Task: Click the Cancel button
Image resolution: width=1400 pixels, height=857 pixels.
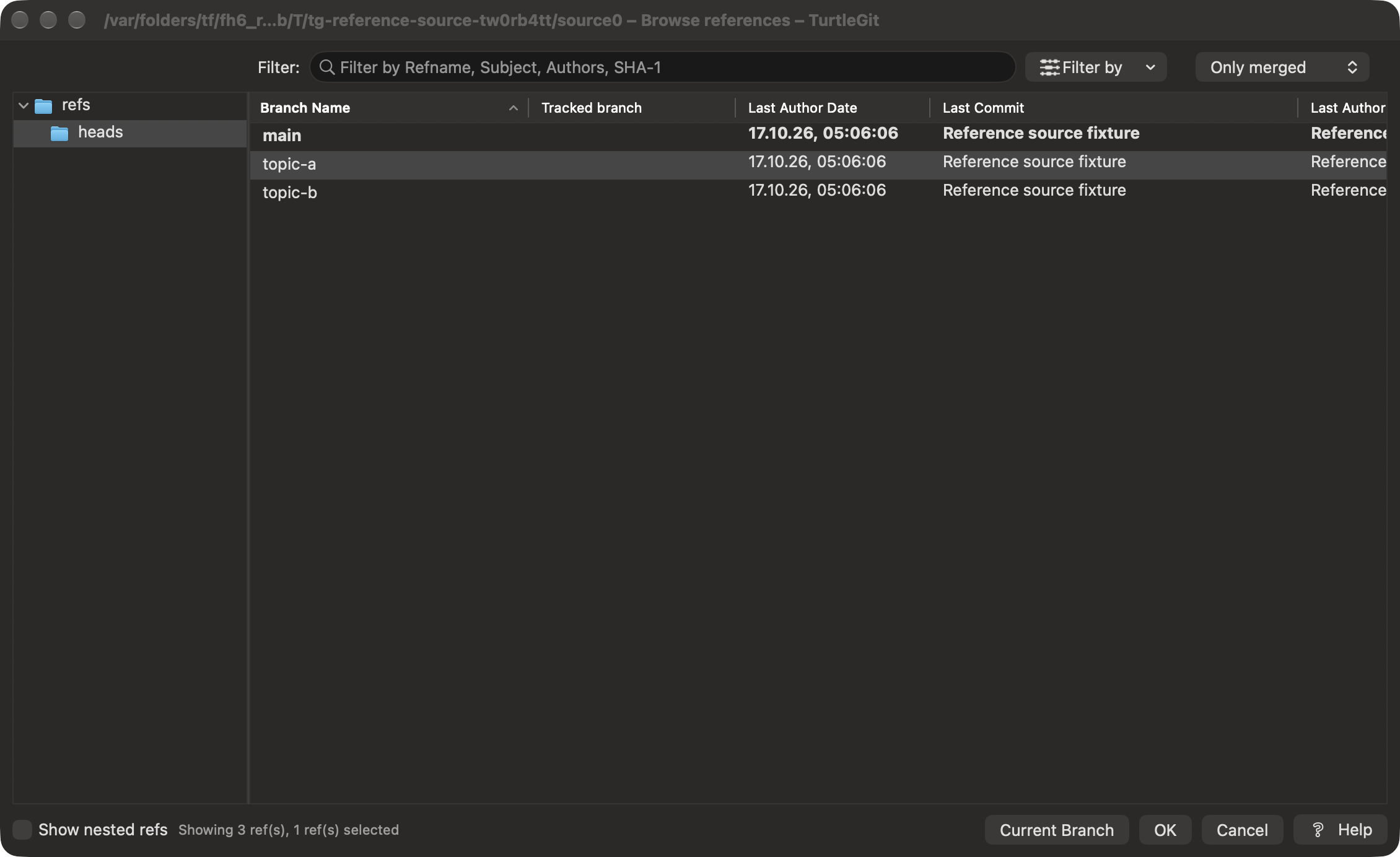Action: tap(1242, 830)
